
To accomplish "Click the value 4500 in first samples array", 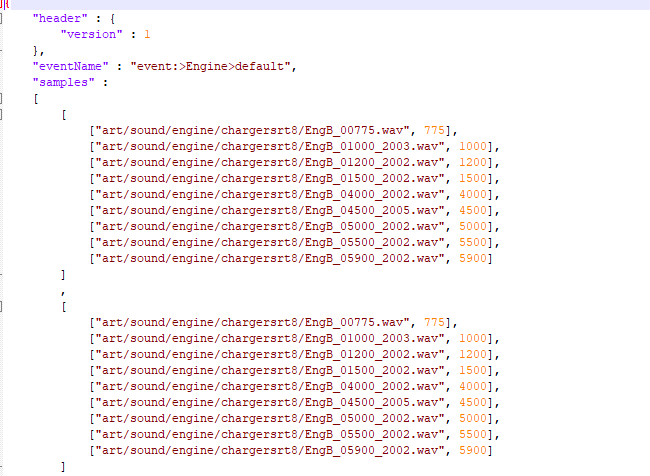I will click(473, 211).
